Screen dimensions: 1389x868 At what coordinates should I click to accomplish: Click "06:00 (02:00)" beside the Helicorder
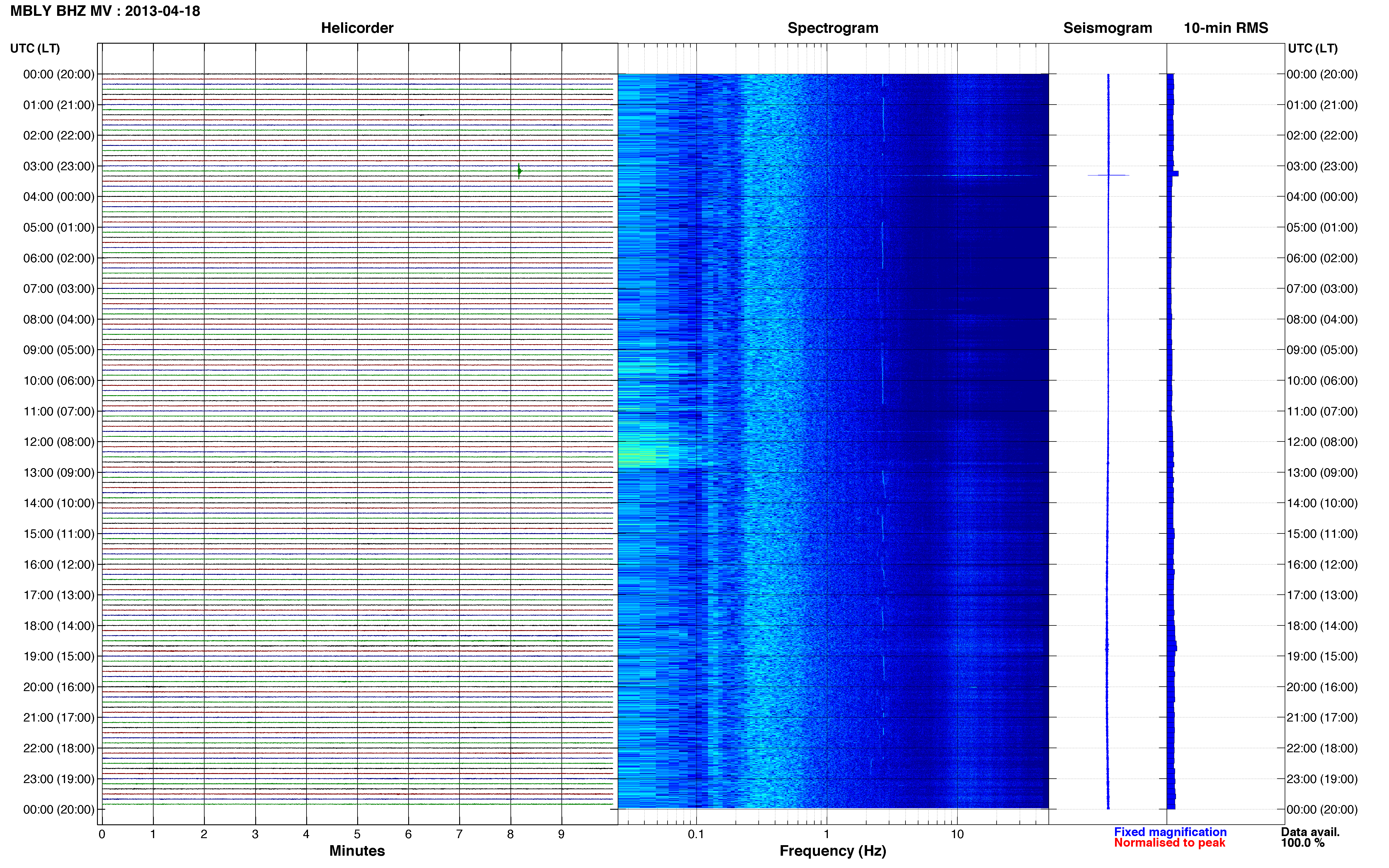pyautogui.click(x=59, y=258)
